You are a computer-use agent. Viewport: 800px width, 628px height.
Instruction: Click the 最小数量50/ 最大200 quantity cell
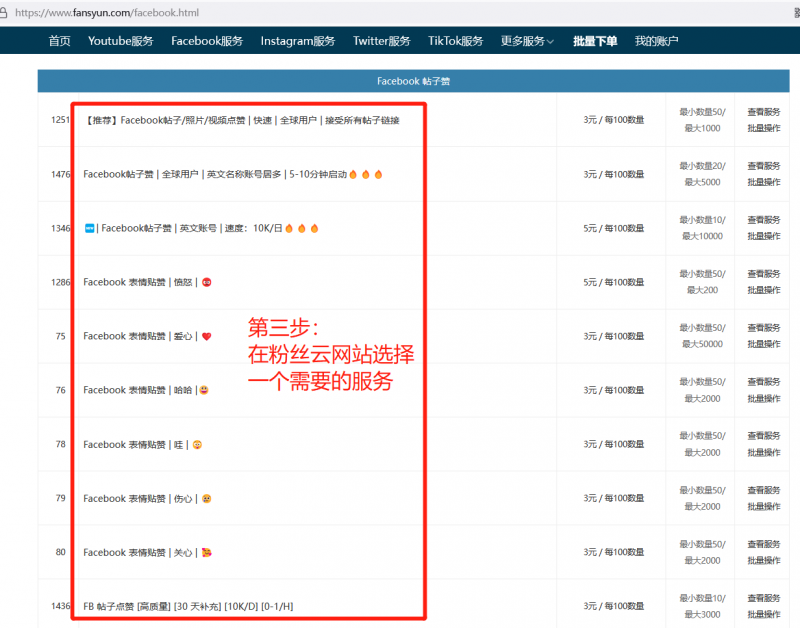702,282
